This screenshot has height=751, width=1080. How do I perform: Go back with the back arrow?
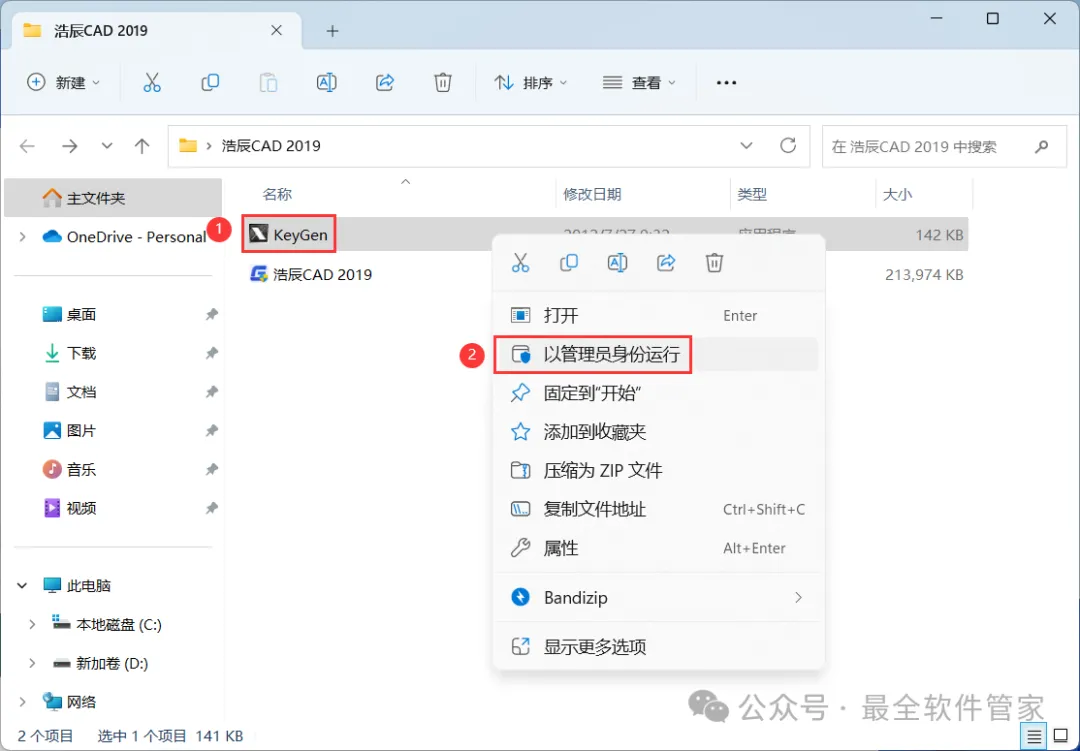pos(28,146)
